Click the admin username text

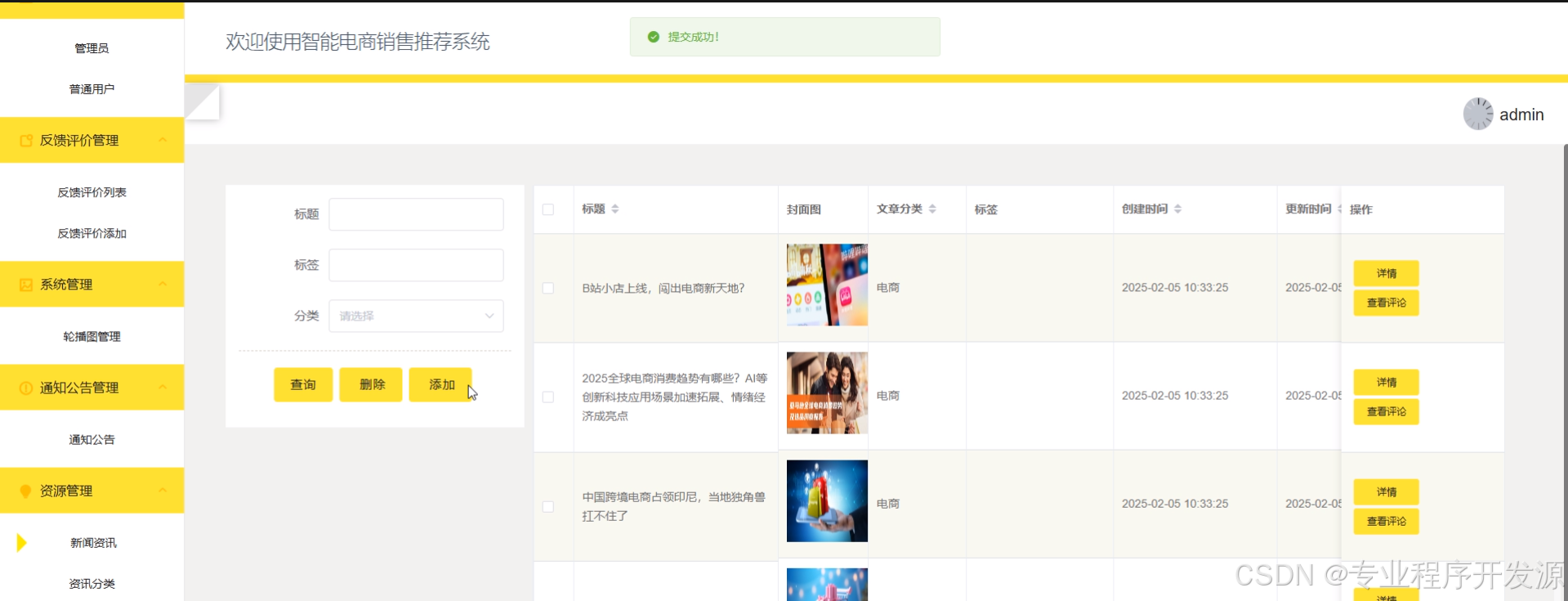pos(1521,114)
